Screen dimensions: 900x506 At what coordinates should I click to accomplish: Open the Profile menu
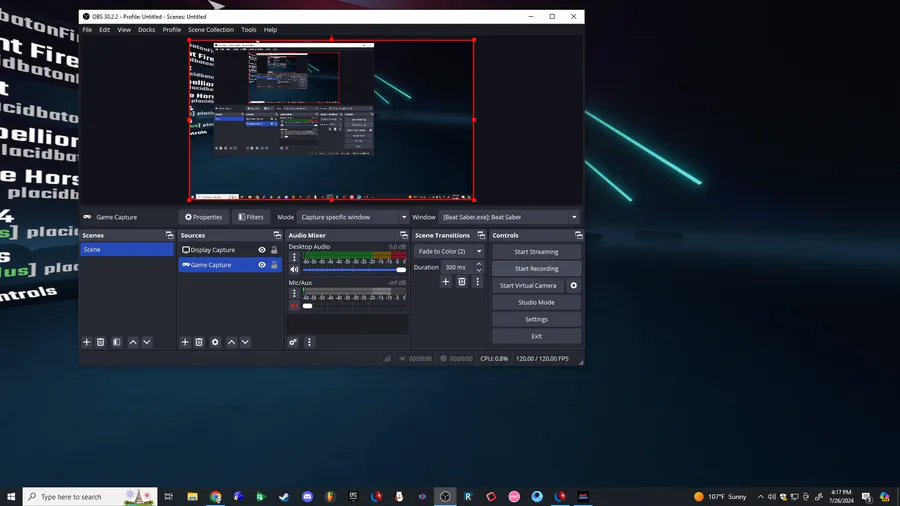[172, 30]
